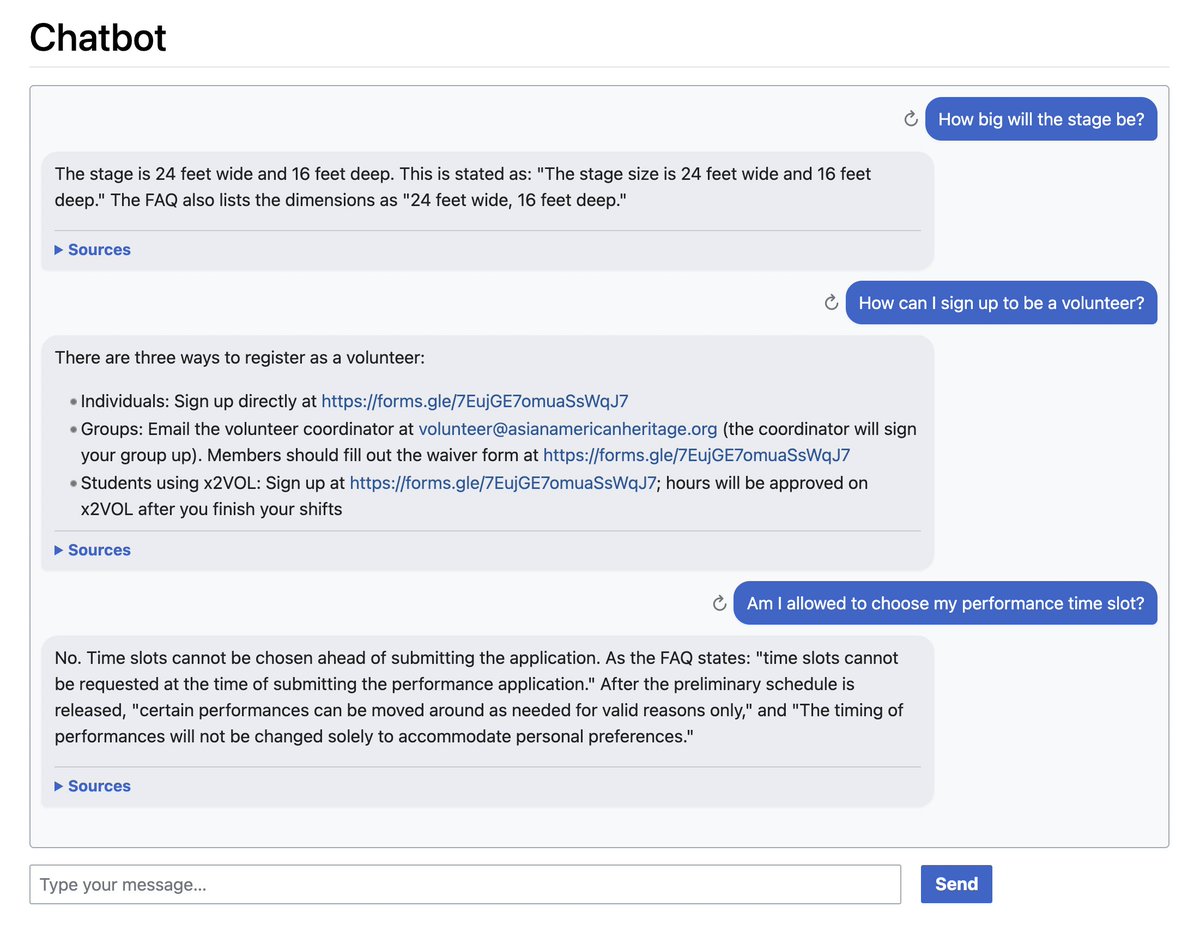Open the x2VOL student signup link
Screen dimensions: 1200x931
pos(502,482)
